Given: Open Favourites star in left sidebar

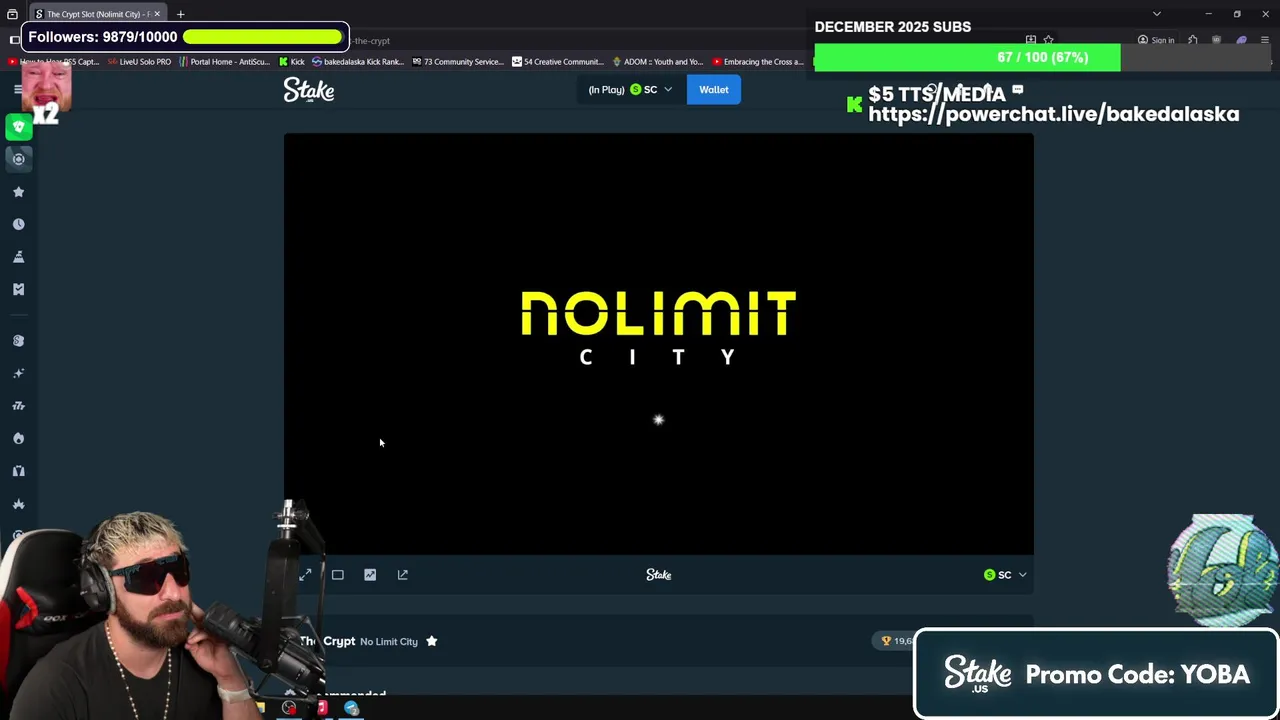Looking at the screenshot, I should [x=18, y=192].
